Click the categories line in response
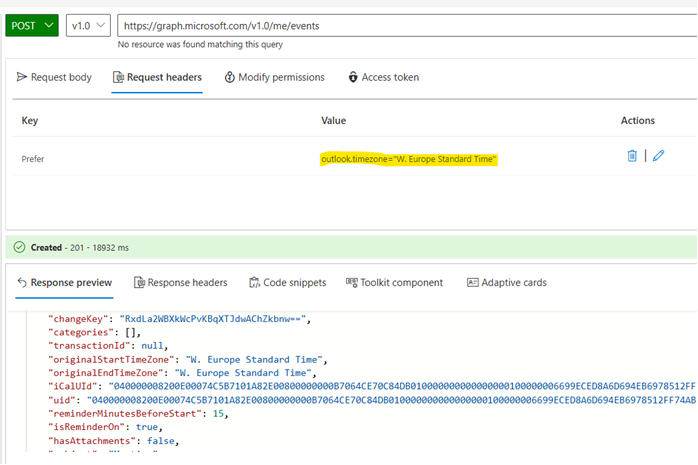698x465 pixels. (x=94, y=332)
